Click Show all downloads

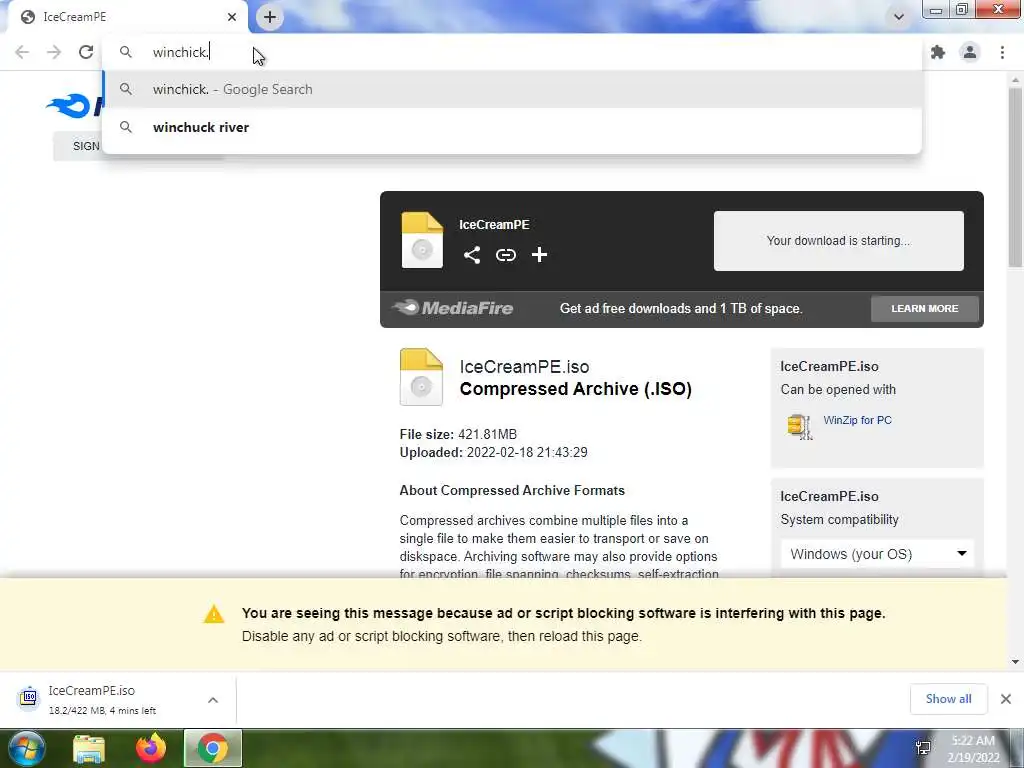click(948, 699)
